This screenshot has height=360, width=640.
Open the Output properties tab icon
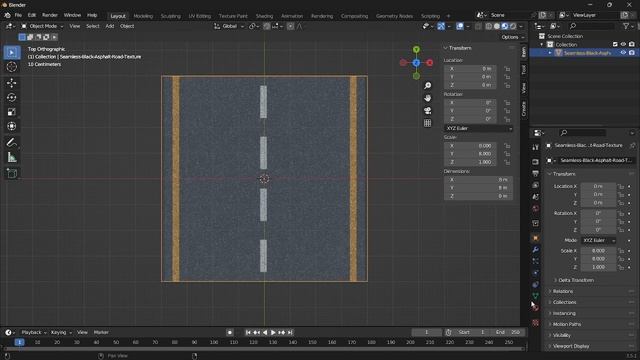tap(536, 173)
